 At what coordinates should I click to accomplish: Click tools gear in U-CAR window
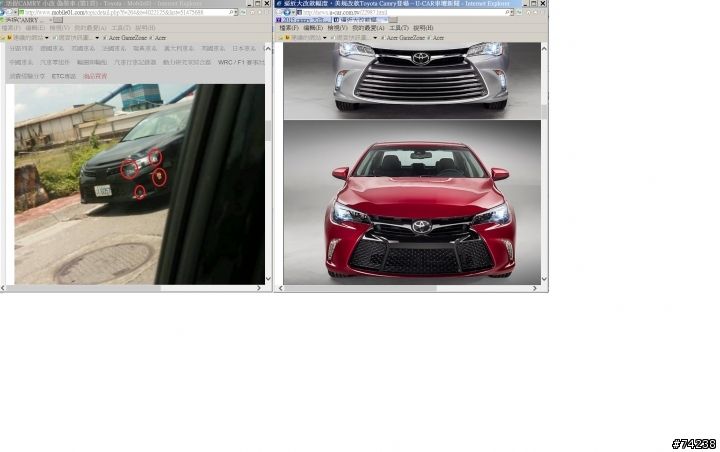pyautogui.click(x=542, y=12)
